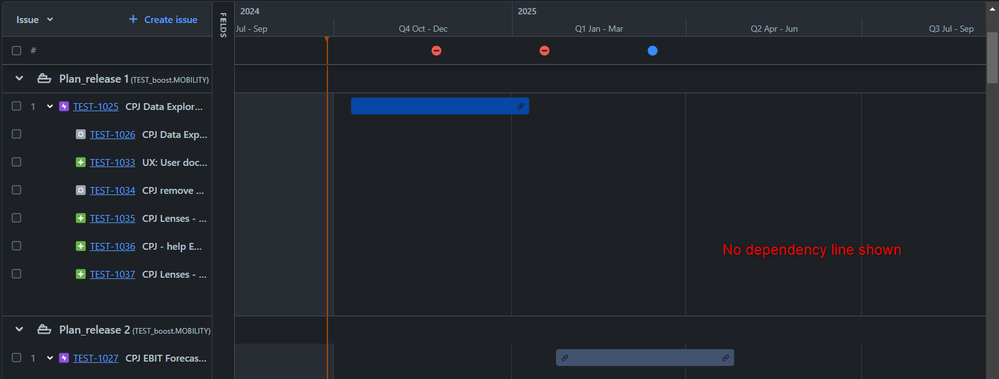The image size is (999, 379).
Task: Tick the checkbox for TEST-1037
Action: coord(17,275)
